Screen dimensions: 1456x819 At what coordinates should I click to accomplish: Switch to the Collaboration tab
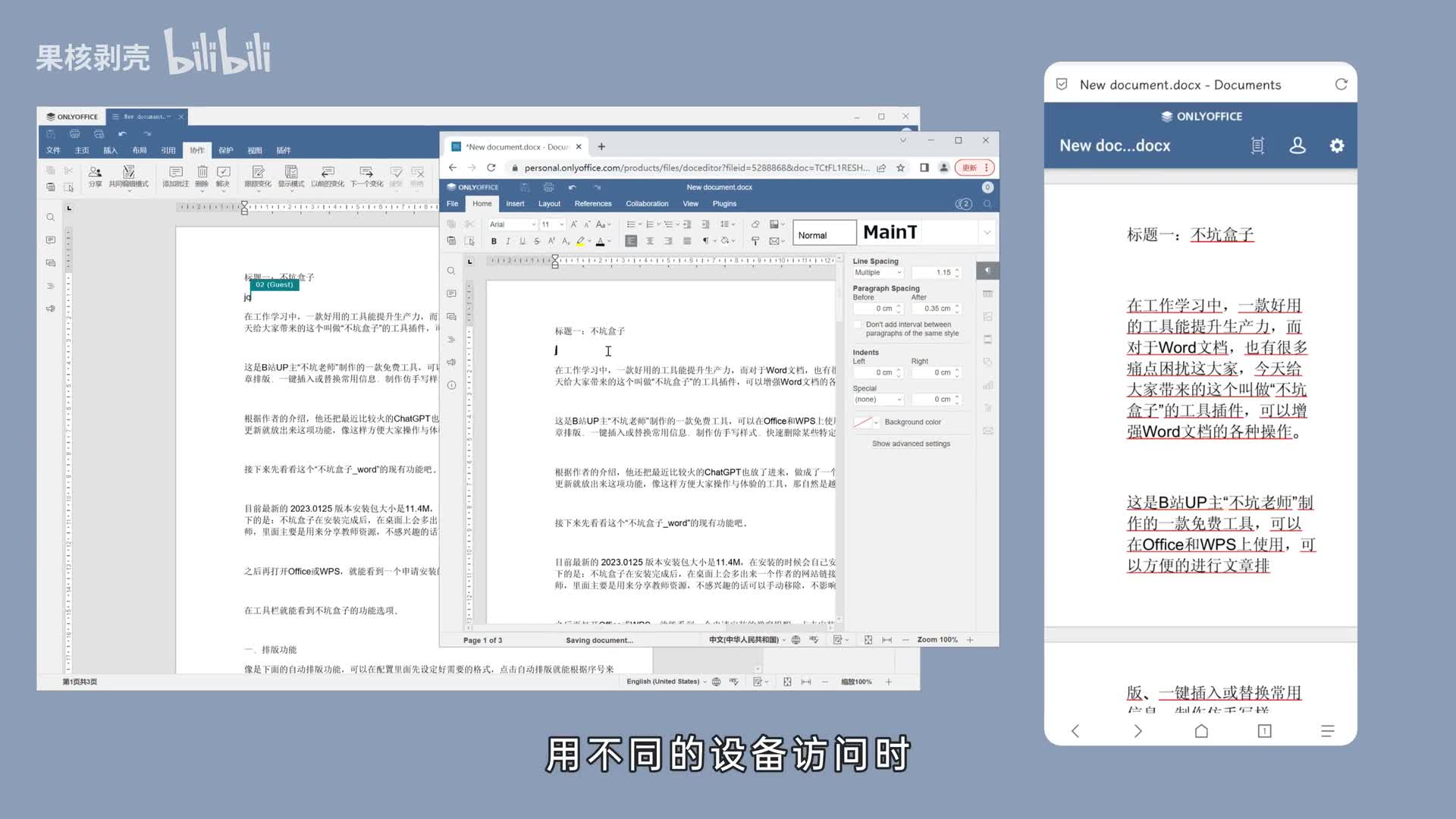(647, 204)
